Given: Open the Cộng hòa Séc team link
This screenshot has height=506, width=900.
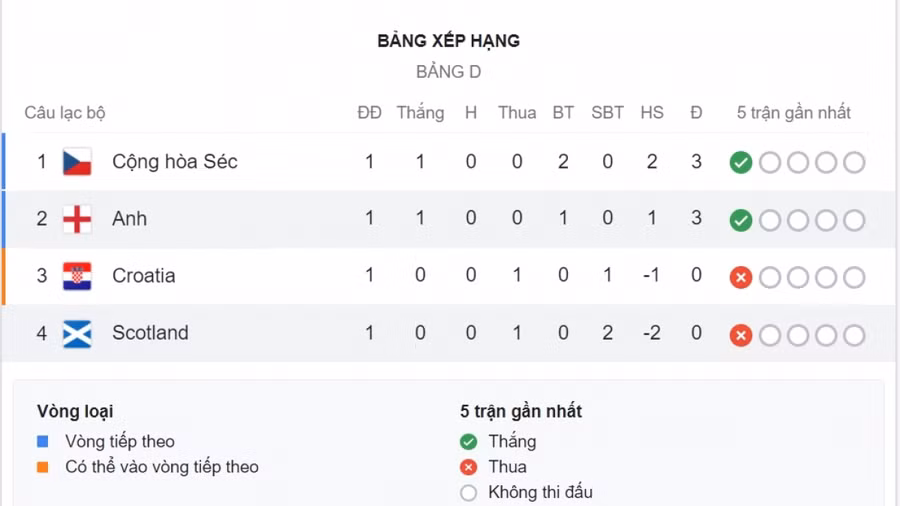Looking at the screenshot, I should click(175, 162).
